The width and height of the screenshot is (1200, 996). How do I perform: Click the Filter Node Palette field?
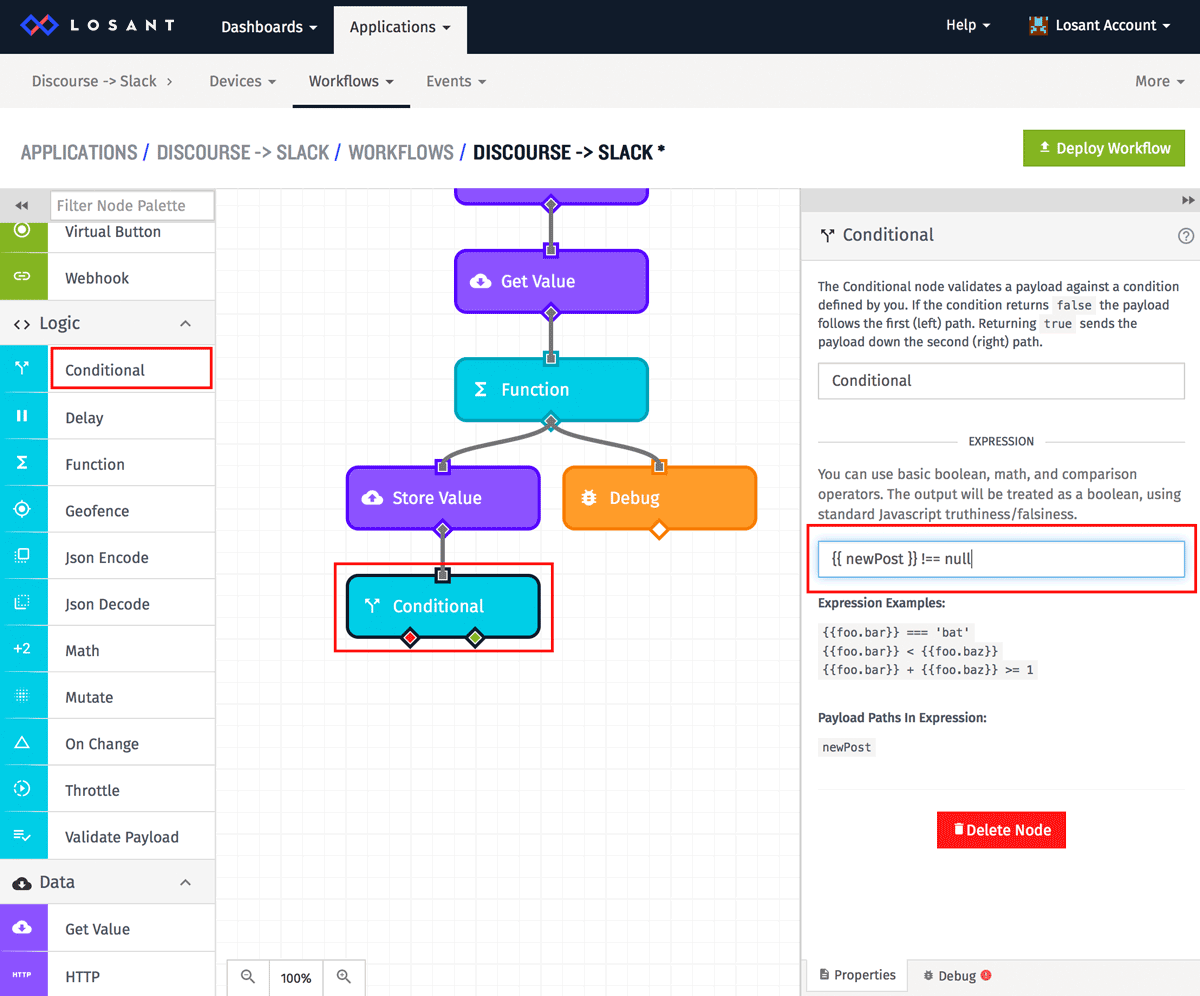click(132, 205)
